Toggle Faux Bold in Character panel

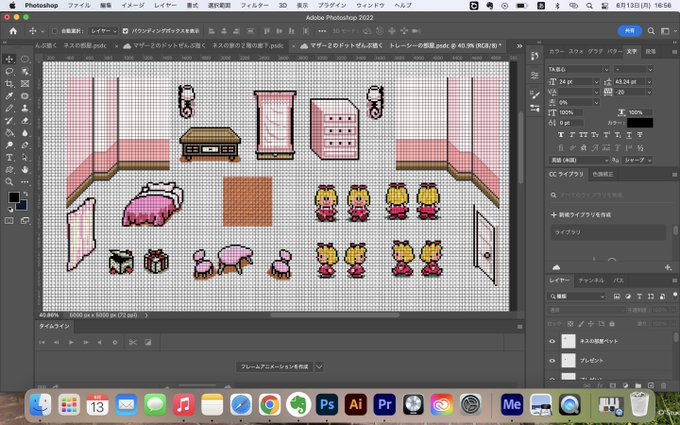click(x=560, y=135)
